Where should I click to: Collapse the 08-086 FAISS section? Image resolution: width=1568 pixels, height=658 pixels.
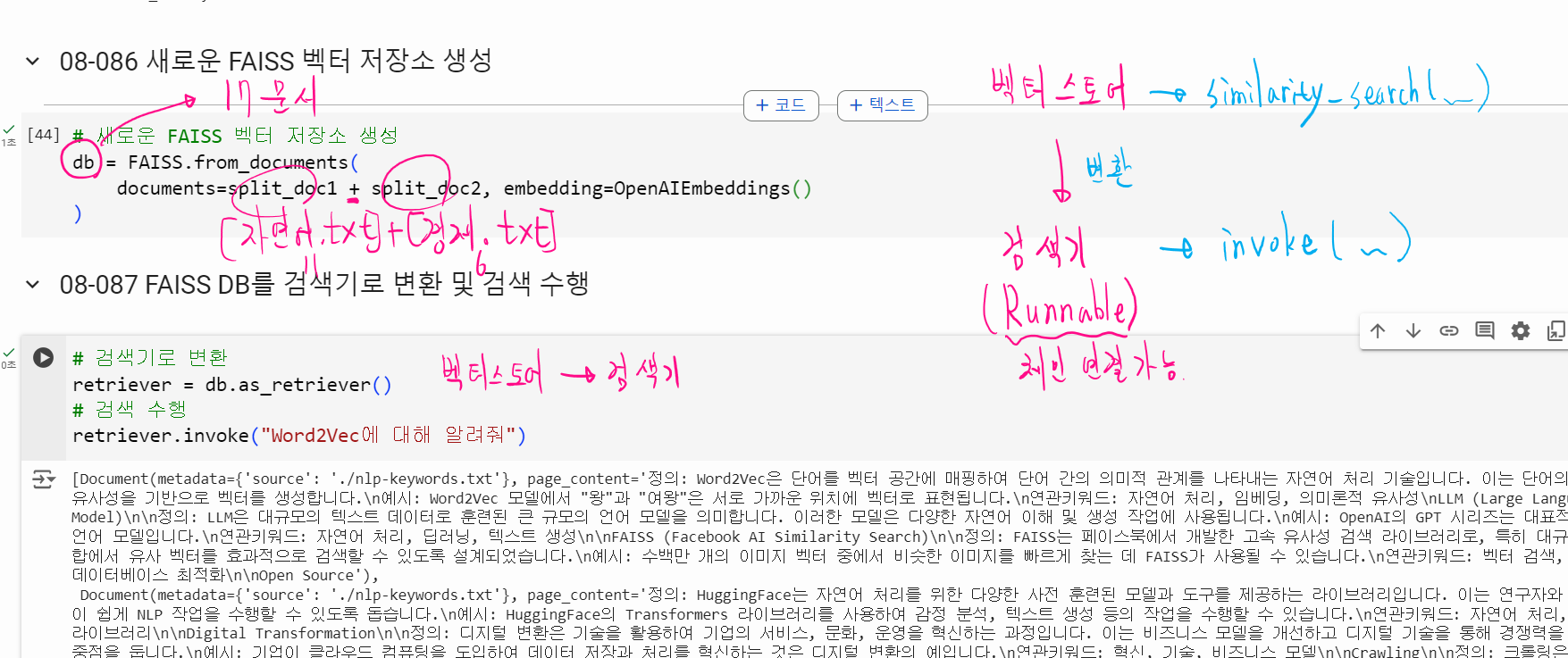coord(33,62)
